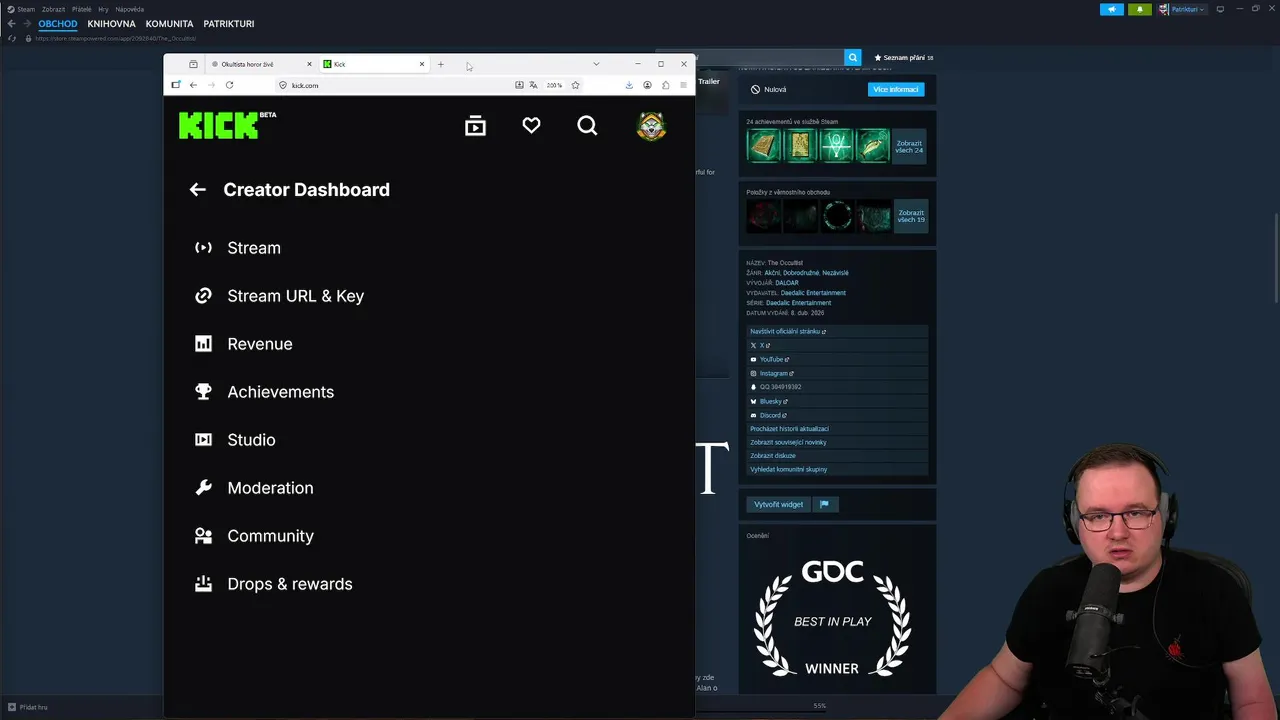Viewport: 1280px width, 720px height.
Task: Open the first achievement book thumbnail
Action: tap(764, 146)
